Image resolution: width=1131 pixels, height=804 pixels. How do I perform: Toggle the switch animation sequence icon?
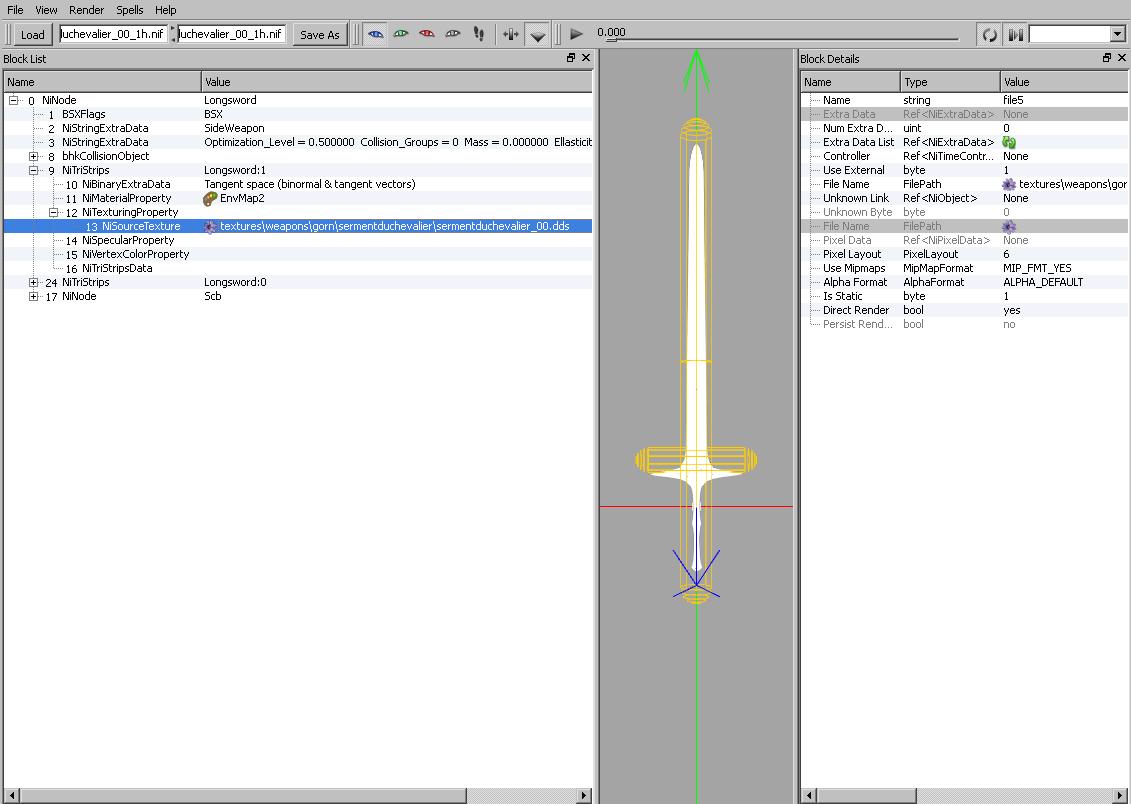pos(1016,35)
